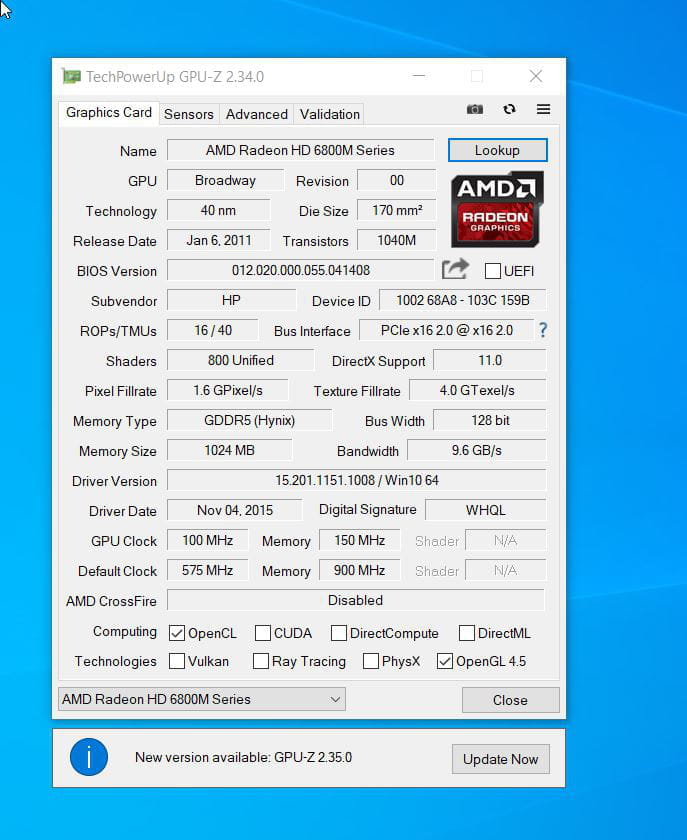Close GPU-Z with the X button
This screenshot has width=687, height=840.
pos(536,76)
